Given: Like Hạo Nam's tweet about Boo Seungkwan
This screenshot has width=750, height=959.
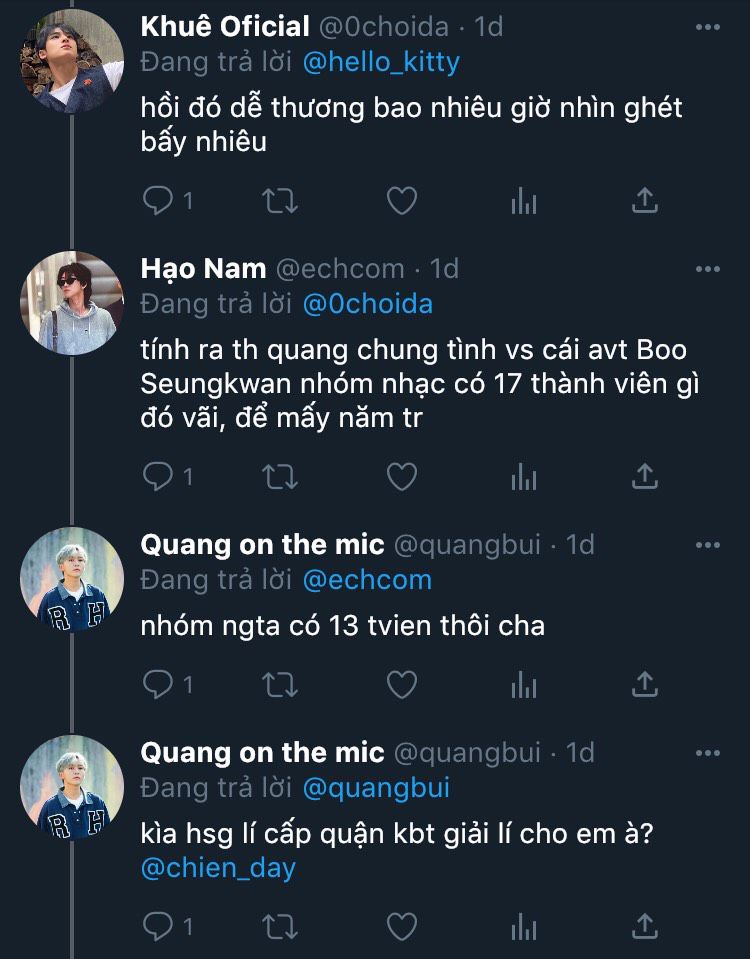Looking at the screenshot, I should 401,477.
